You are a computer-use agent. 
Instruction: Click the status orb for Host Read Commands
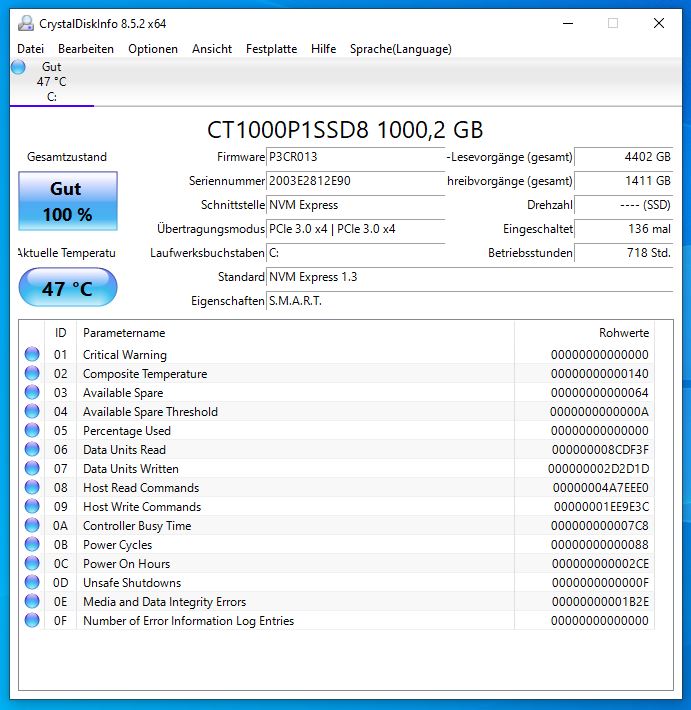(32, 487)
